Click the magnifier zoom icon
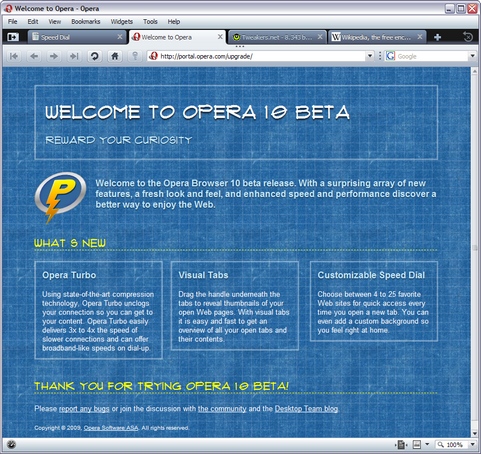The width and height of the screenshot is (481, 454). tap(441, 445)
